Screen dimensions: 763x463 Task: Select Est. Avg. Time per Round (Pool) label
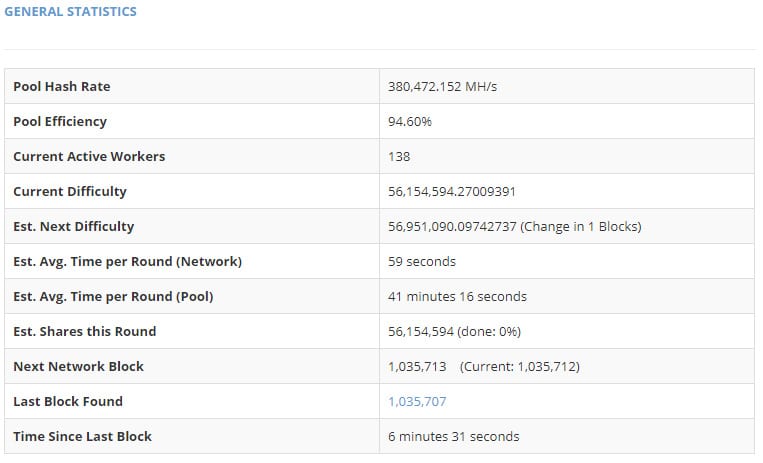point(113,296)
